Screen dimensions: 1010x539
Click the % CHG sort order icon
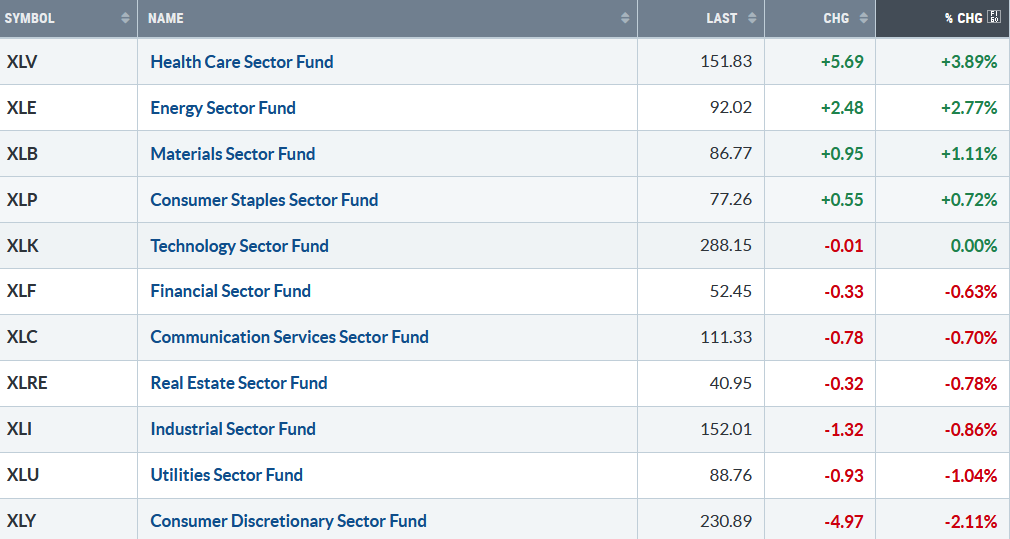point(993,17)
